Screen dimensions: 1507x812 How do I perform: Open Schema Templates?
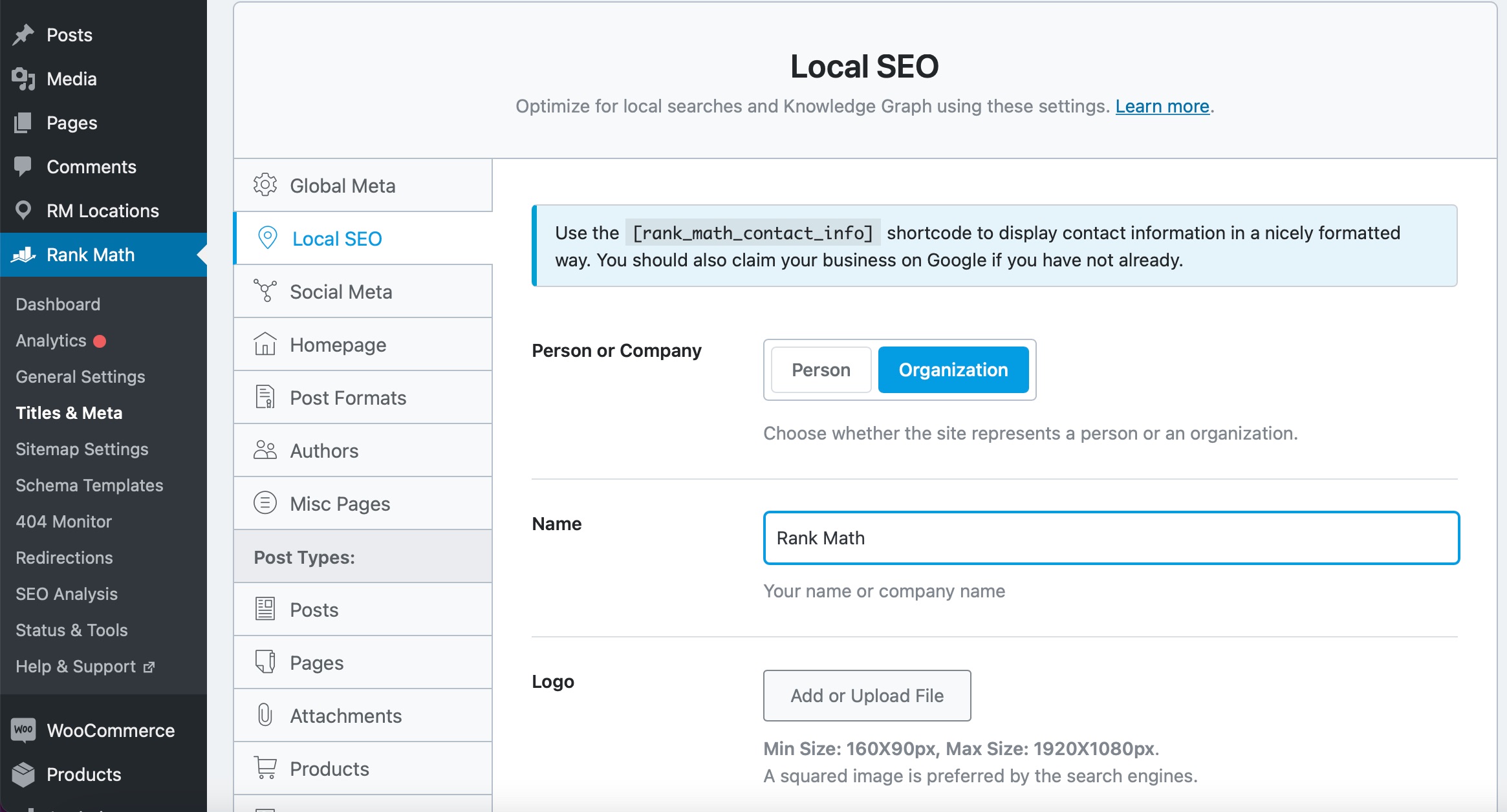[x=89, y=486]
